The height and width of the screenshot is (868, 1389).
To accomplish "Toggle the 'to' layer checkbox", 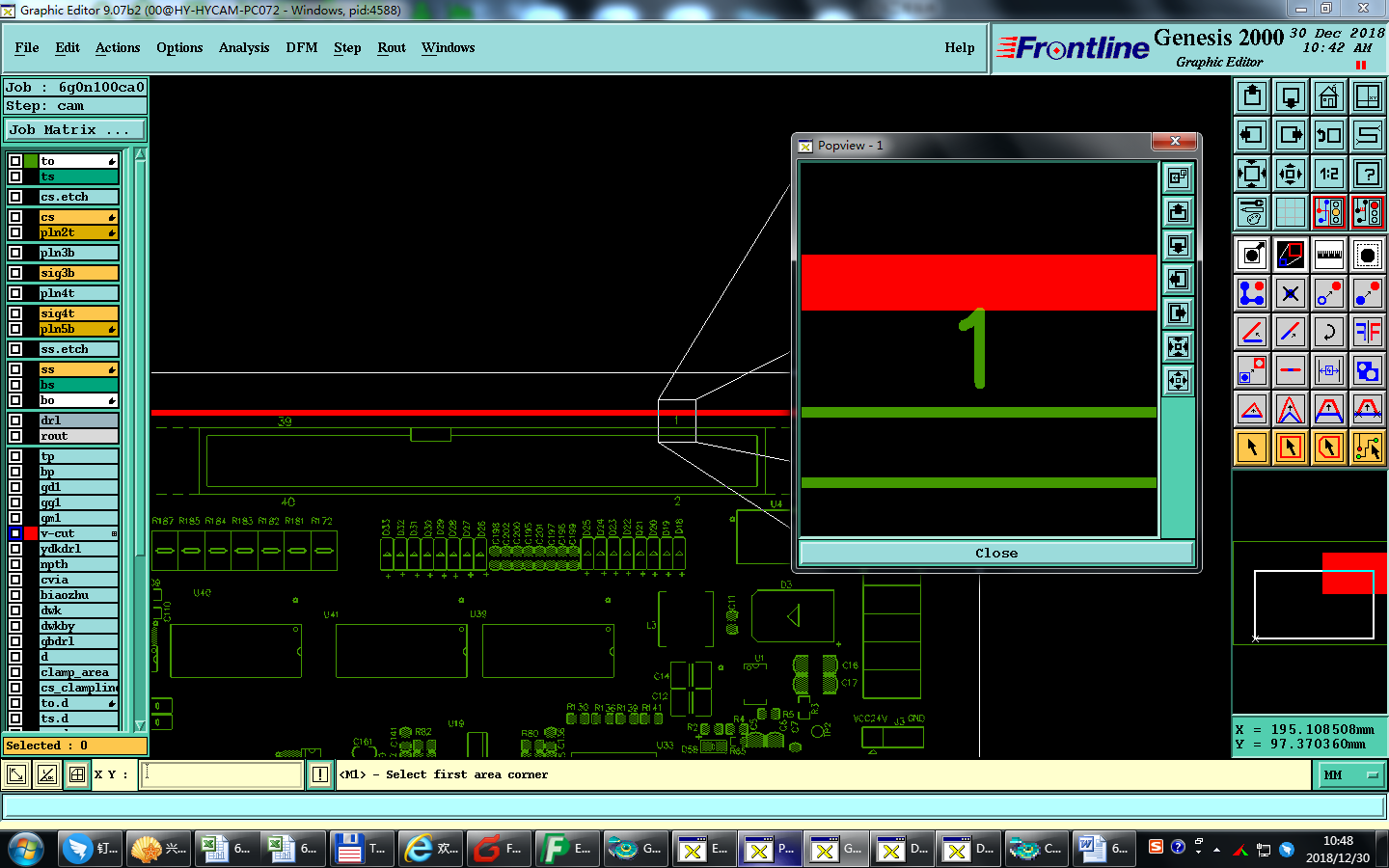I will (x=15, y=161).
